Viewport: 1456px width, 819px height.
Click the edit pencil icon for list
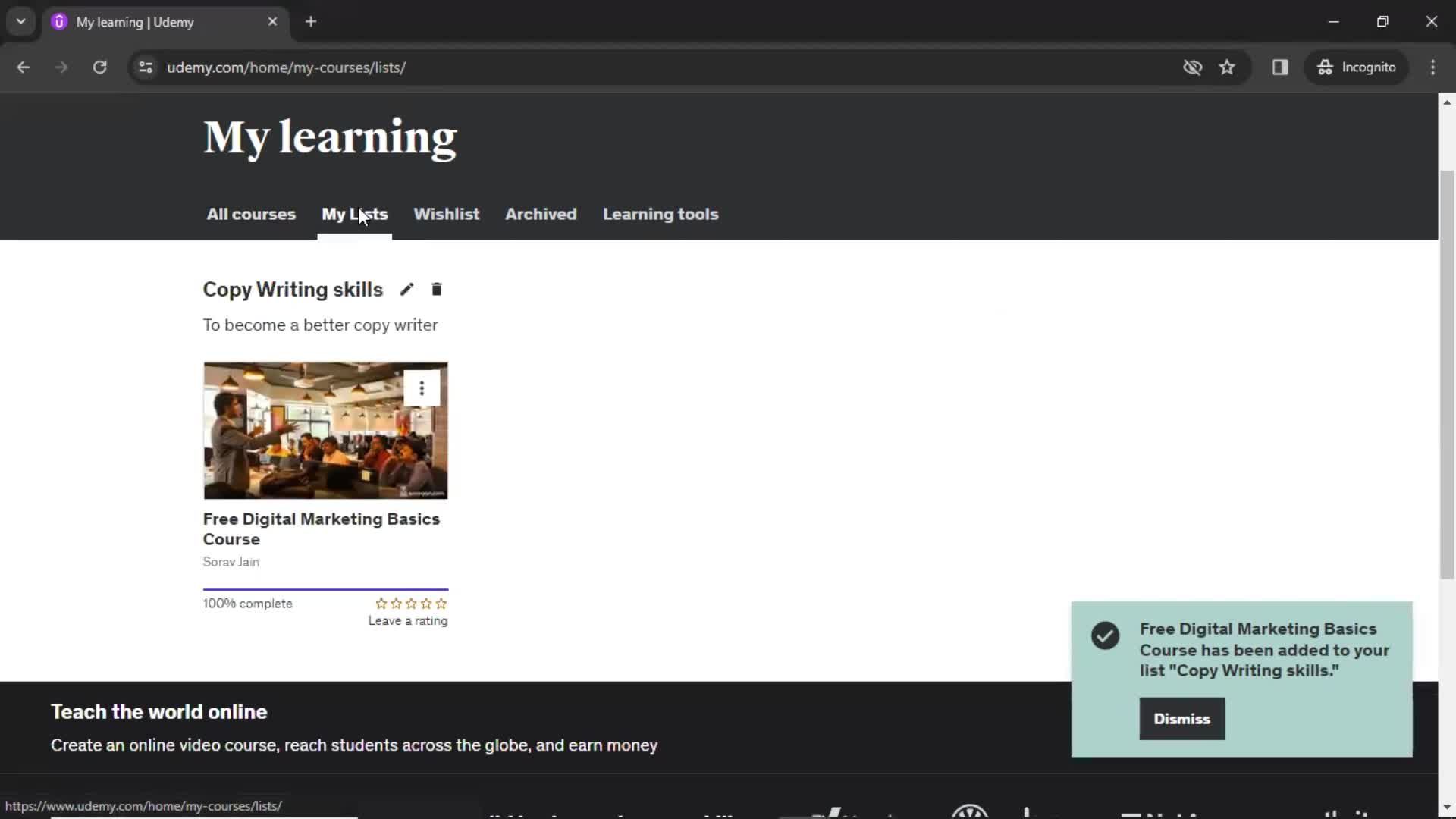pos(406,289)
